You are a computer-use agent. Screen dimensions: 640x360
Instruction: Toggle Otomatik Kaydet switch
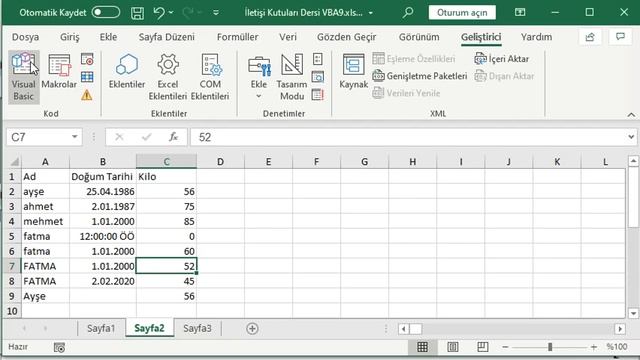click(x=106, y=12)
